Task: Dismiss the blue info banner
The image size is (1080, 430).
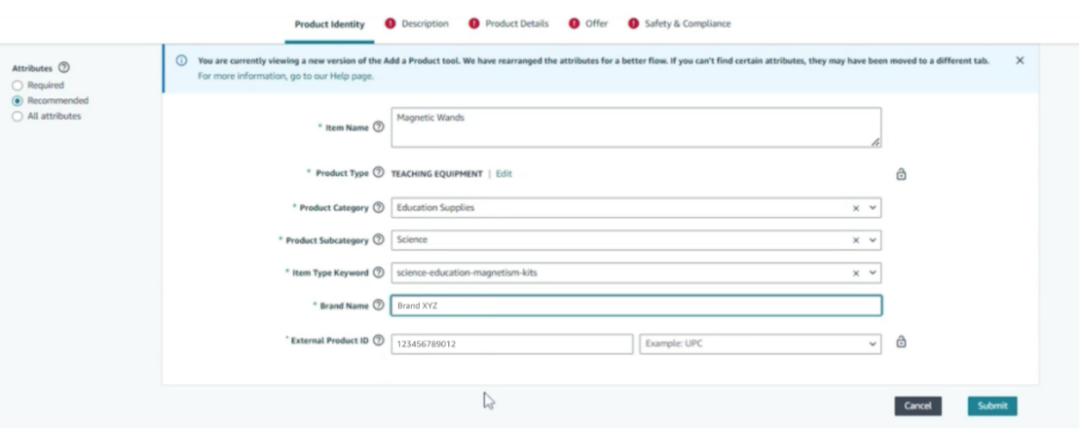Action: 1019,61
